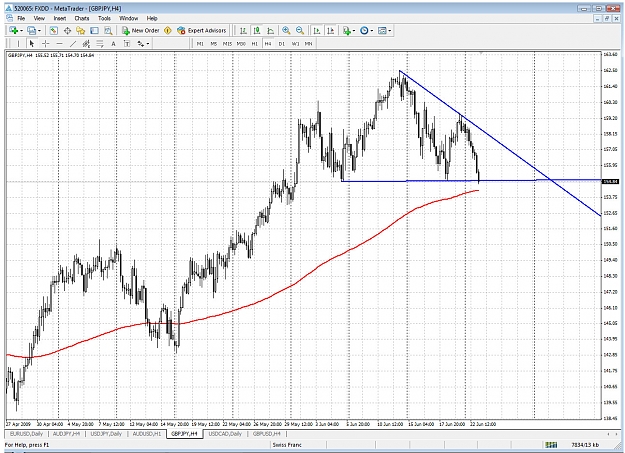
Task: Zoom in on the chart
Action: (x=286, y=30)
